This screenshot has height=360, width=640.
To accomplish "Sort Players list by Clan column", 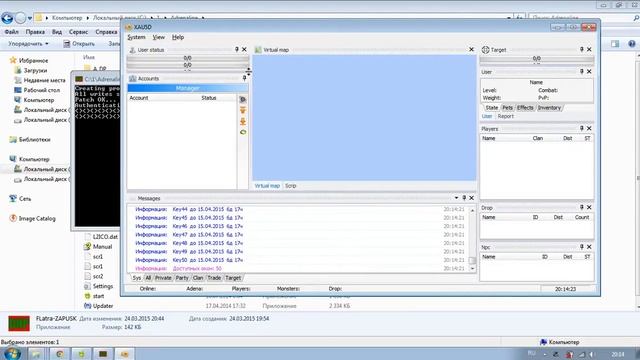I will [538, 138].
